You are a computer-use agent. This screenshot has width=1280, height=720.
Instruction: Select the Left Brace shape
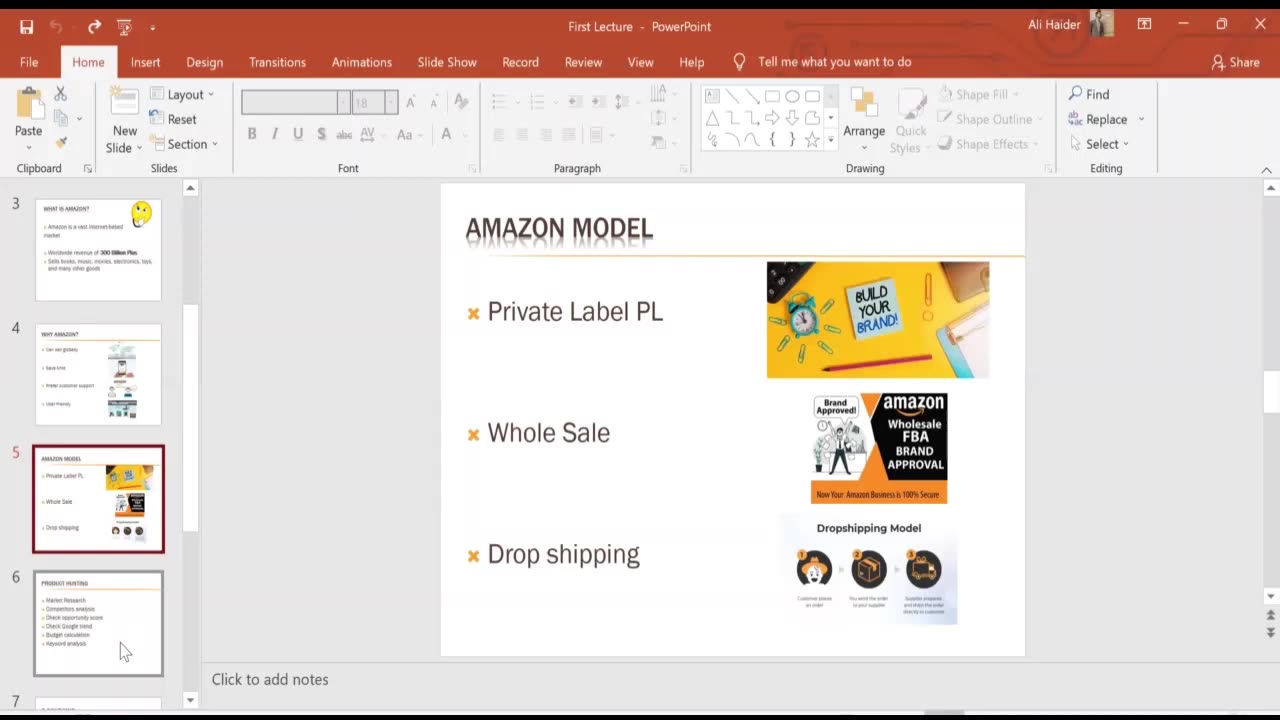[x=772, y=140]
